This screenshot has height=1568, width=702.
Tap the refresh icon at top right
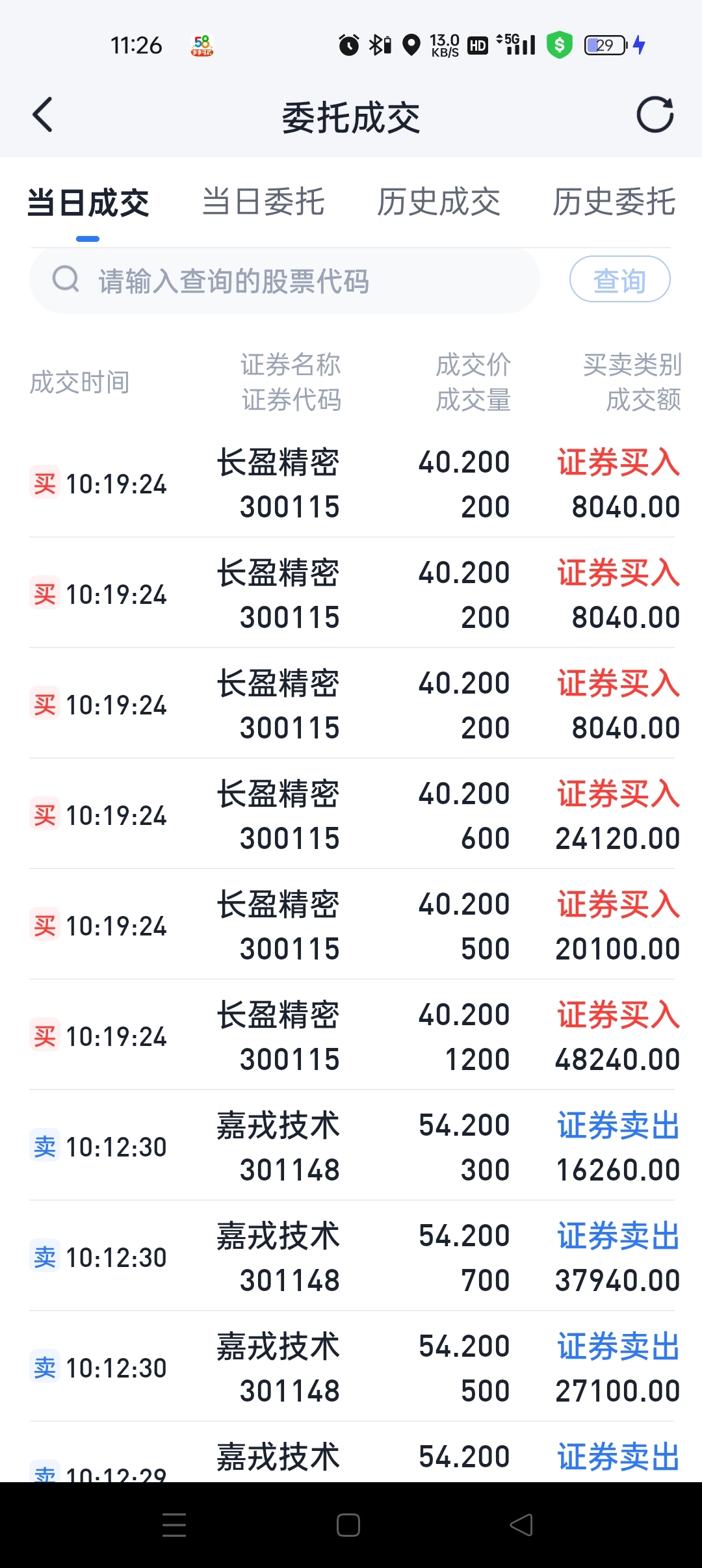[655, 115]
